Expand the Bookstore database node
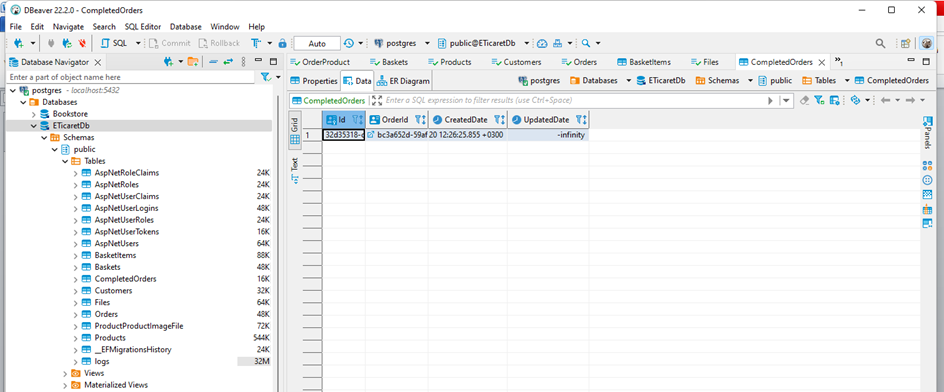 (34, 114)
